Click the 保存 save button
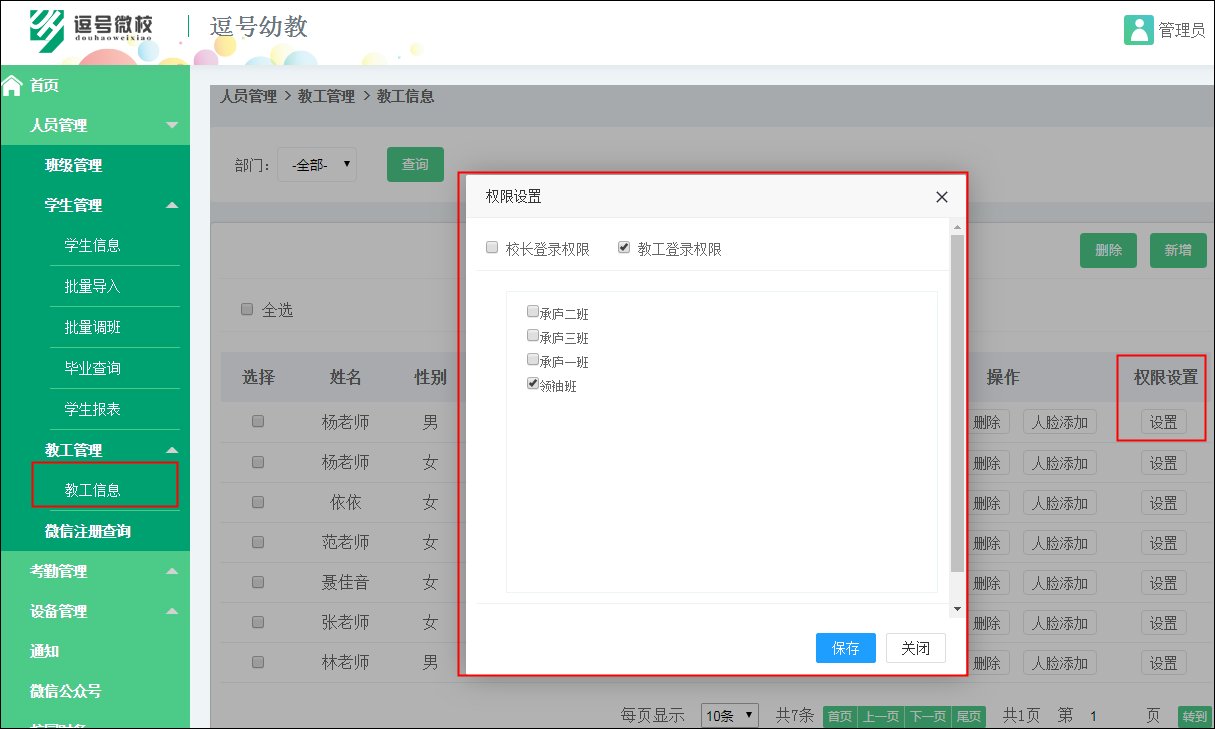Image resolution: width=1215 pixels, height=729 pixels. click(845, 648)
